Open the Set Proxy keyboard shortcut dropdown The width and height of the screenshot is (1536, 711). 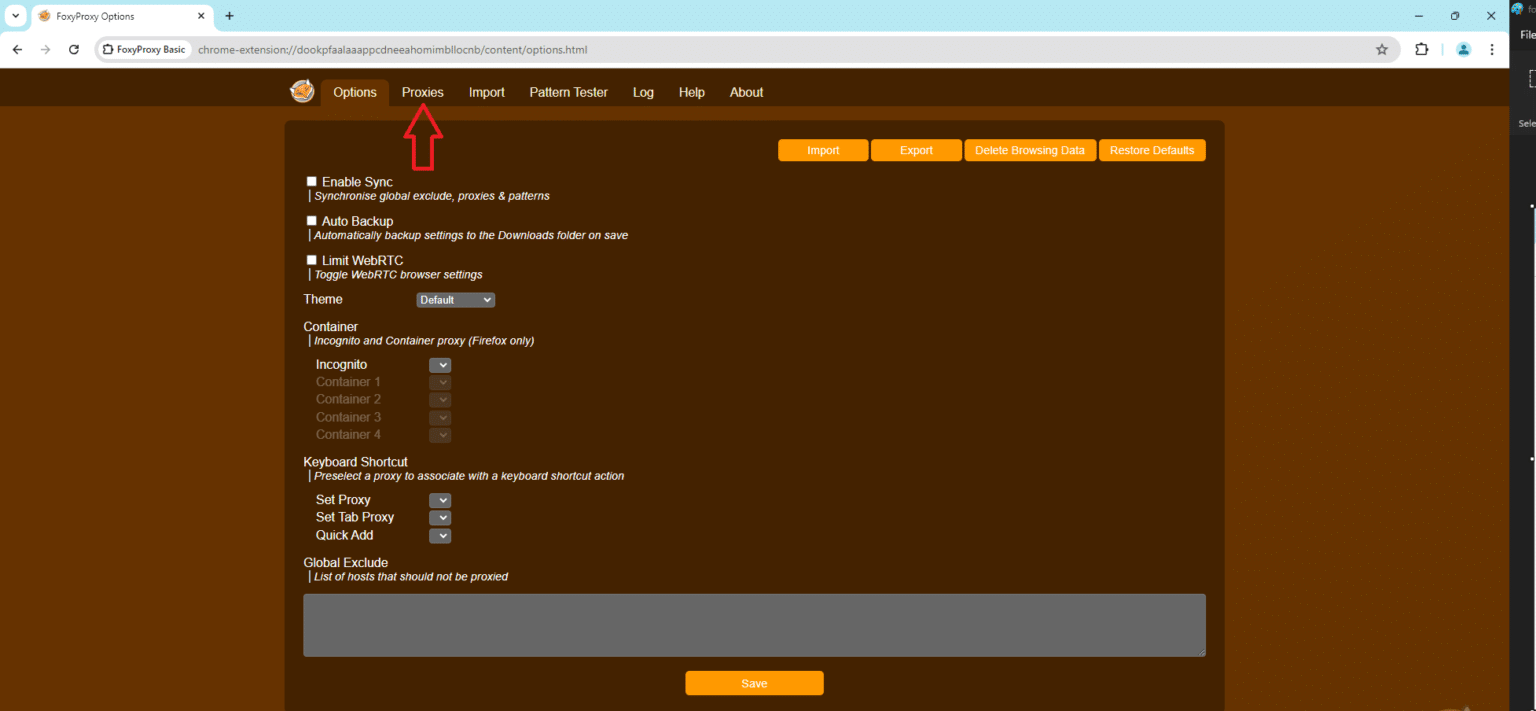tap(439, 500)
